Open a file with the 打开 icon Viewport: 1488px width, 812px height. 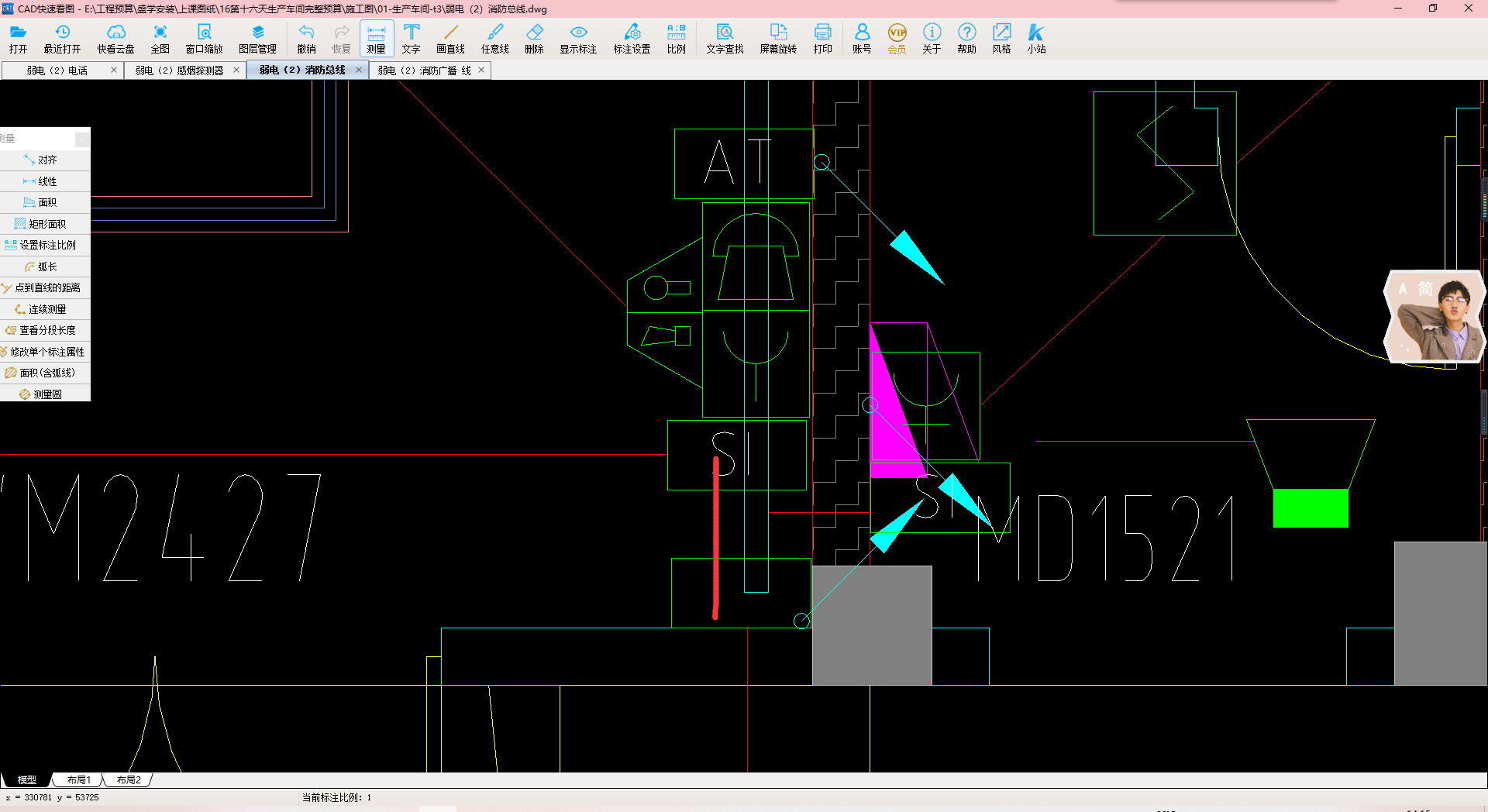tap(18, 38)
